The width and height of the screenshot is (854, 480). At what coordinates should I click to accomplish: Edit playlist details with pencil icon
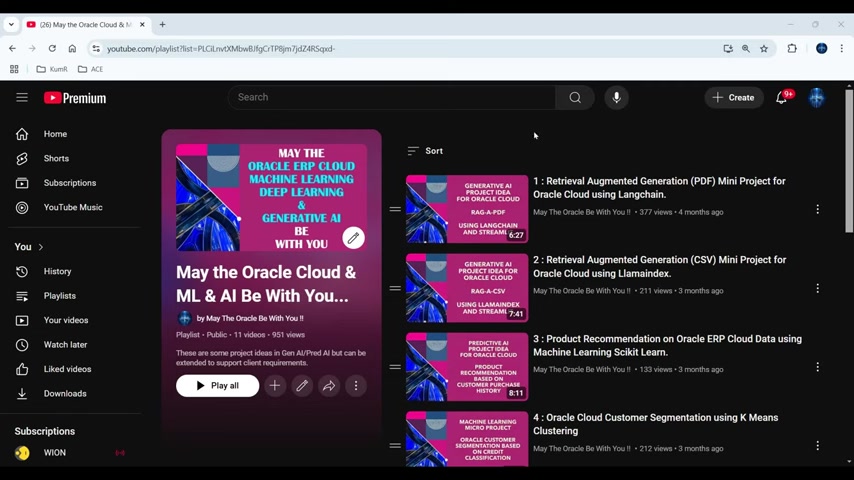(302, 386)
